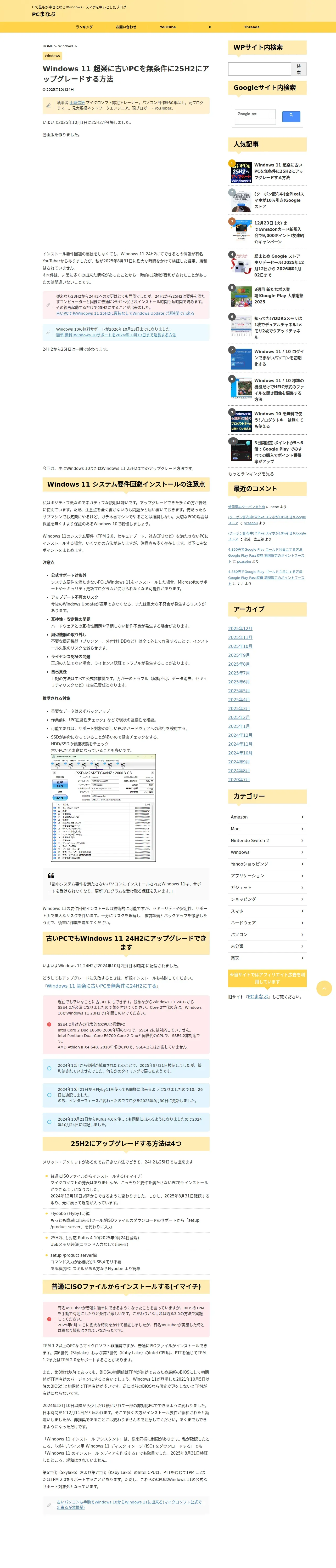Screen dimensions: 336x1568
Task: Click the HOME breadcrumb link
Action: (48, 46)
